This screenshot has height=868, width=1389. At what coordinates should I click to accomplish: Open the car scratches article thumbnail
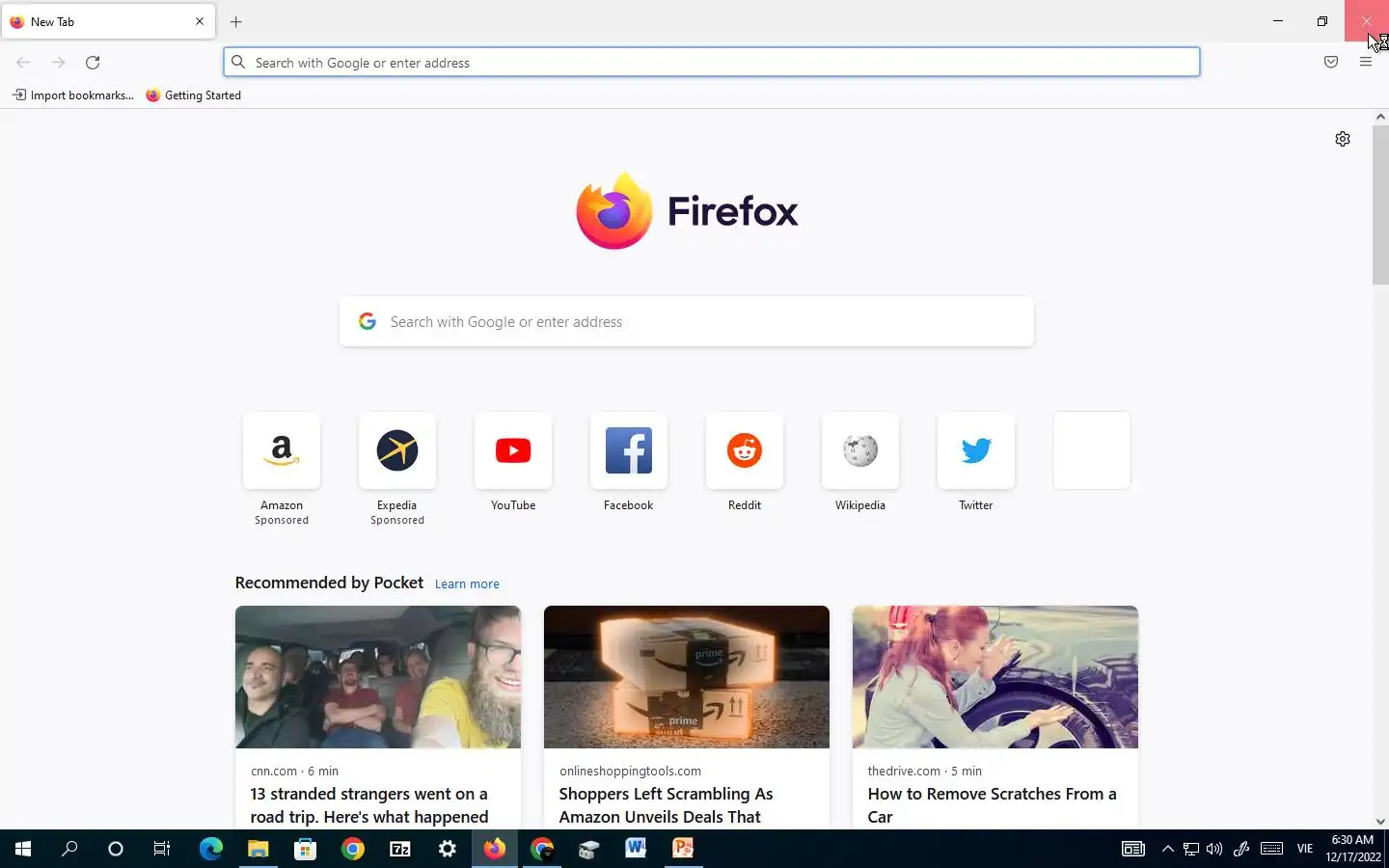995,677
